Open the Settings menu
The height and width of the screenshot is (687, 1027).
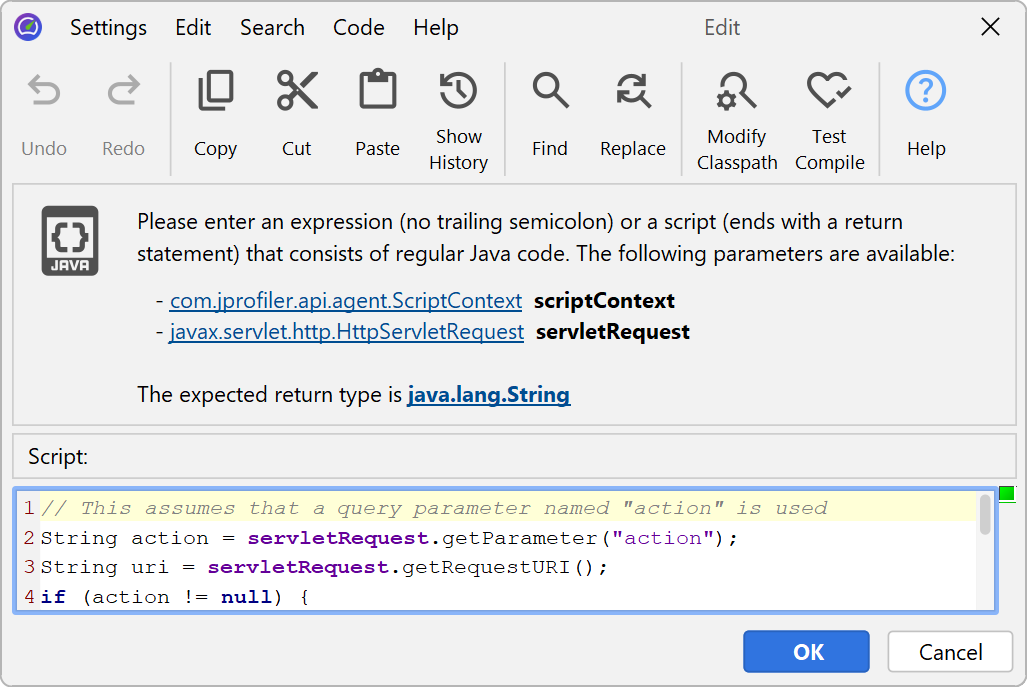pos(108,28)
